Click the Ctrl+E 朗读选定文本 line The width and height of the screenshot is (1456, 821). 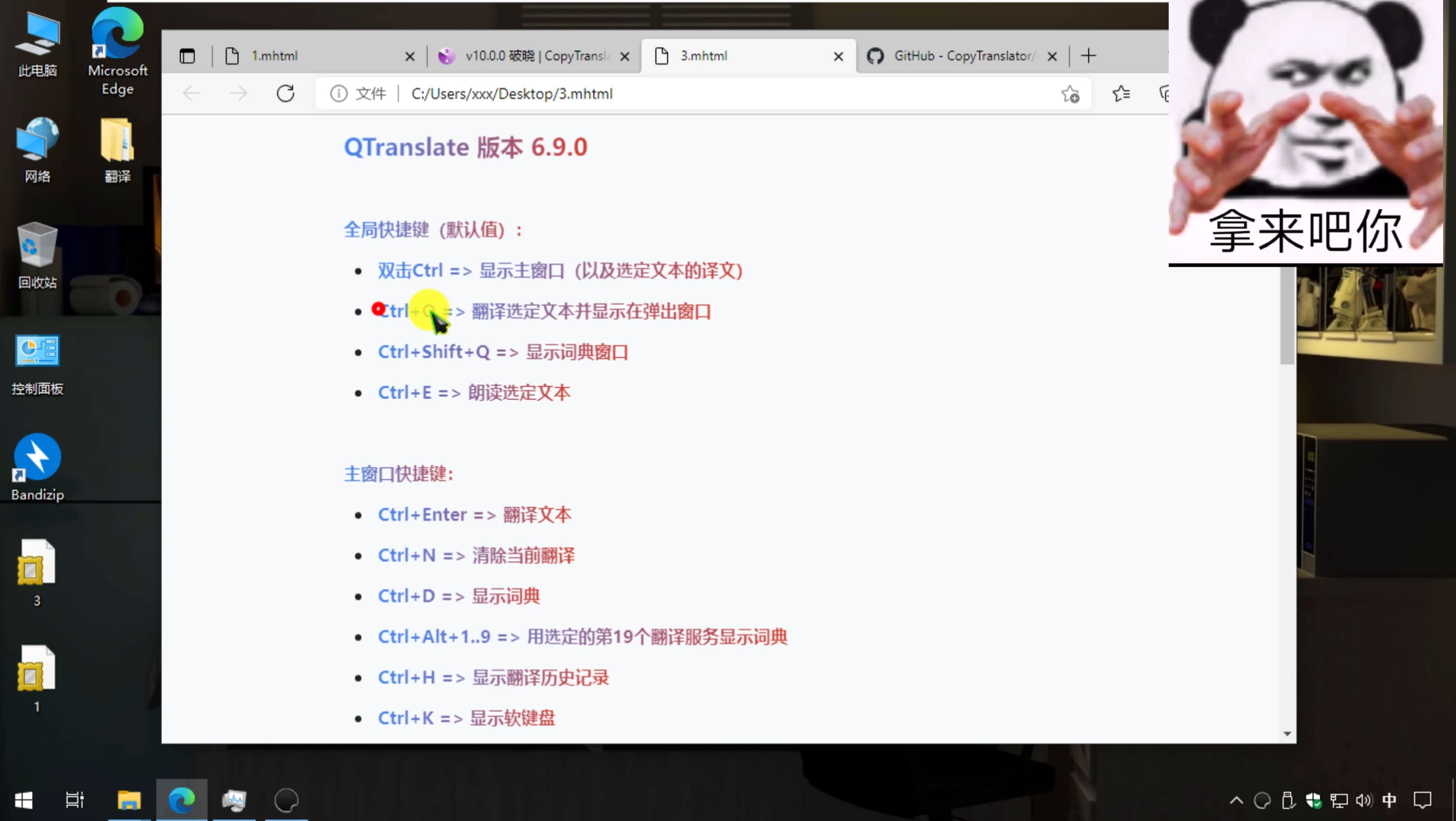[474, 392]
